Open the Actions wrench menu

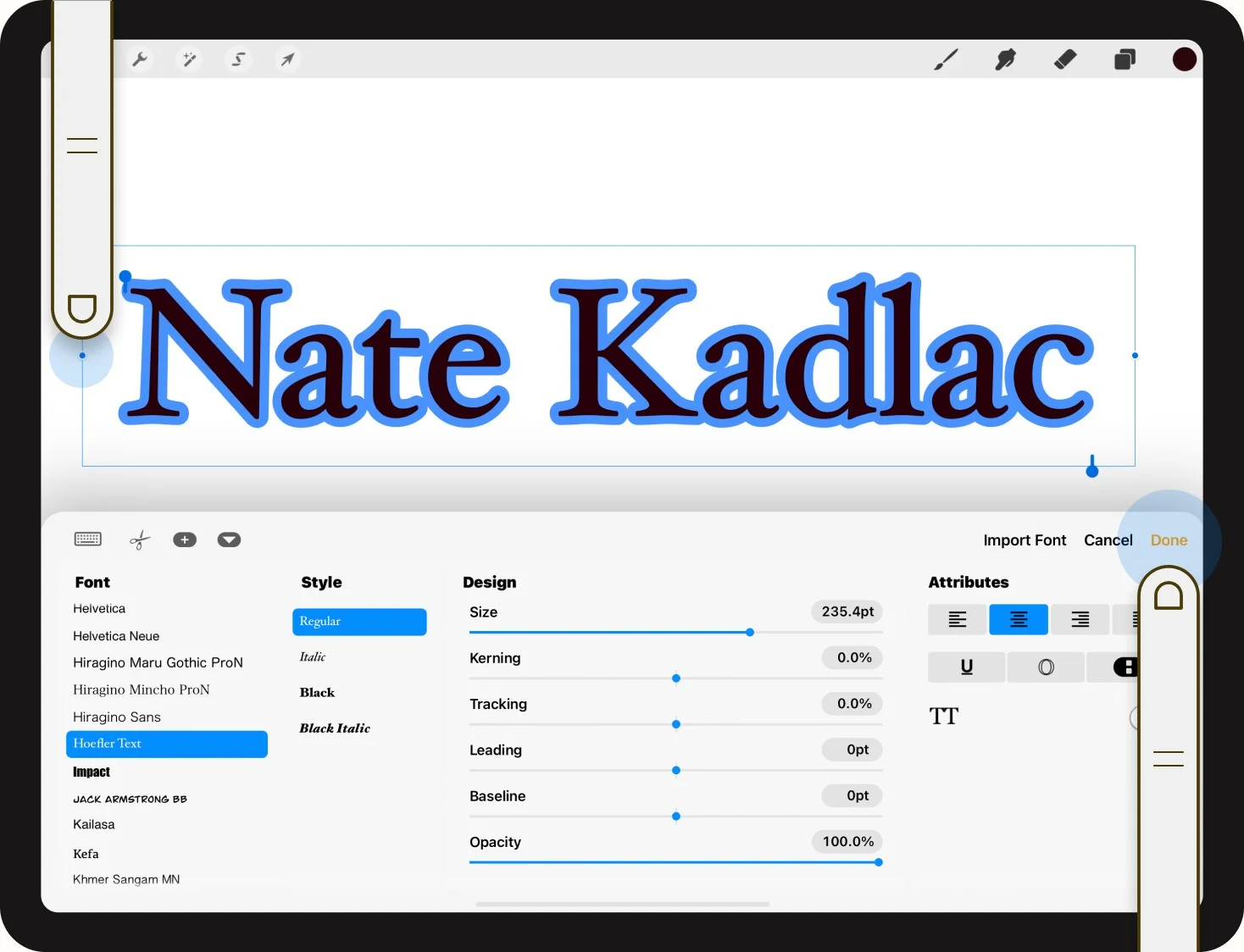(140, 59)
